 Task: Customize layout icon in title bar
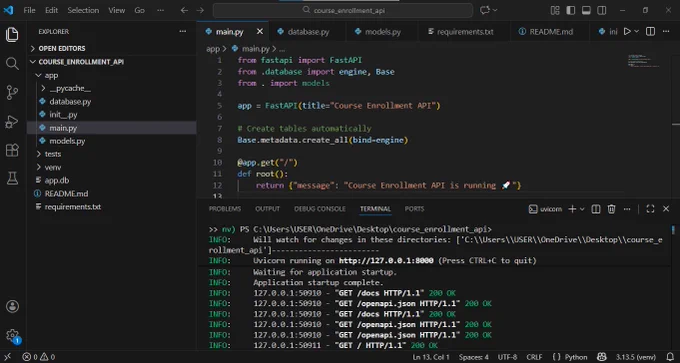tap(555, 10)
